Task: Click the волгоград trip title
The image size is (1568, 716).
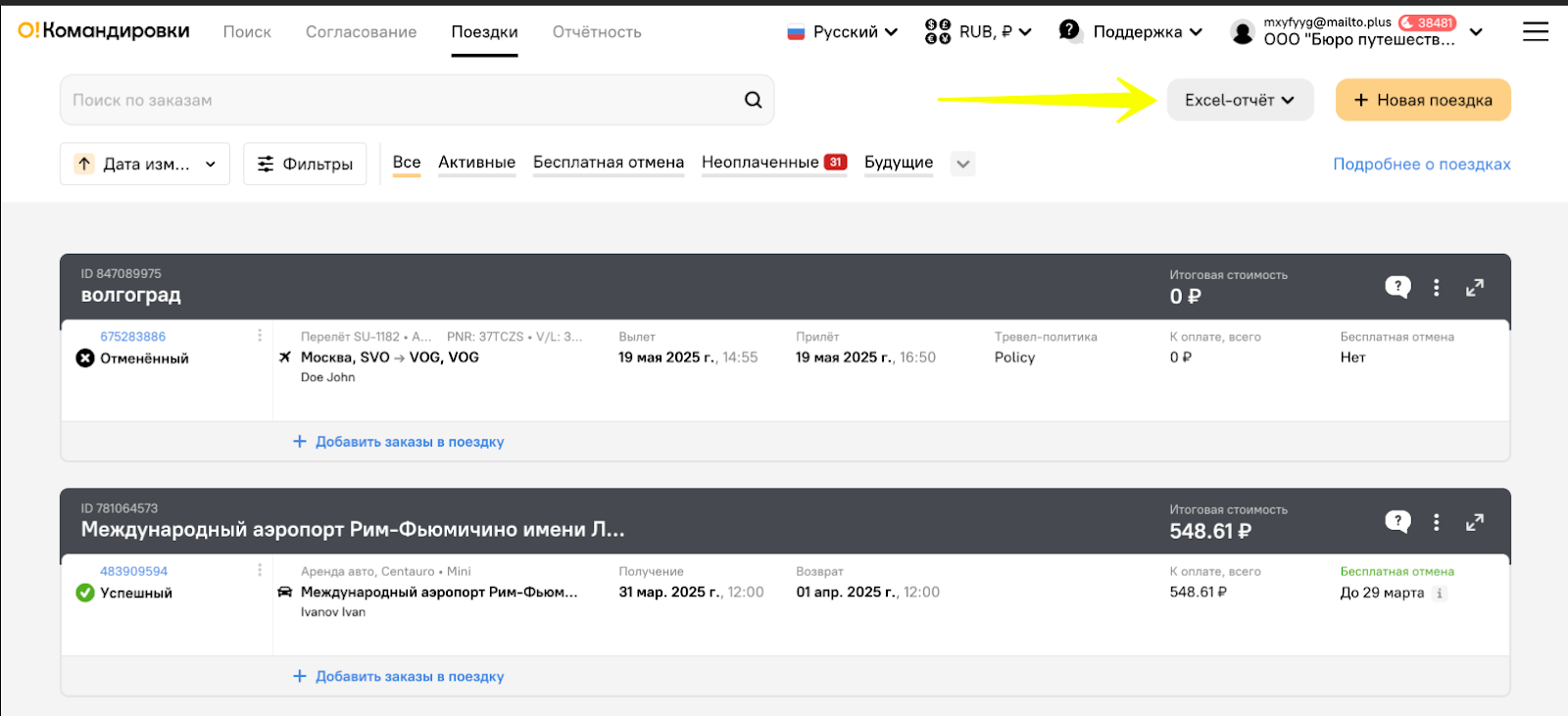Action: point(131,295)
